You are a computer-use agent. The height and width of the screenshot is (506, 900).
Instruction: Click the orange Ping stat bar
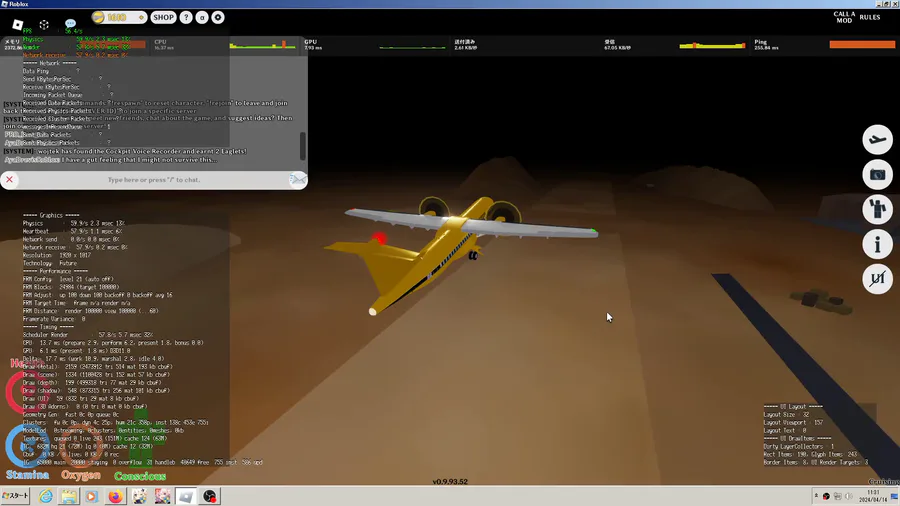[x=862, y=44]
